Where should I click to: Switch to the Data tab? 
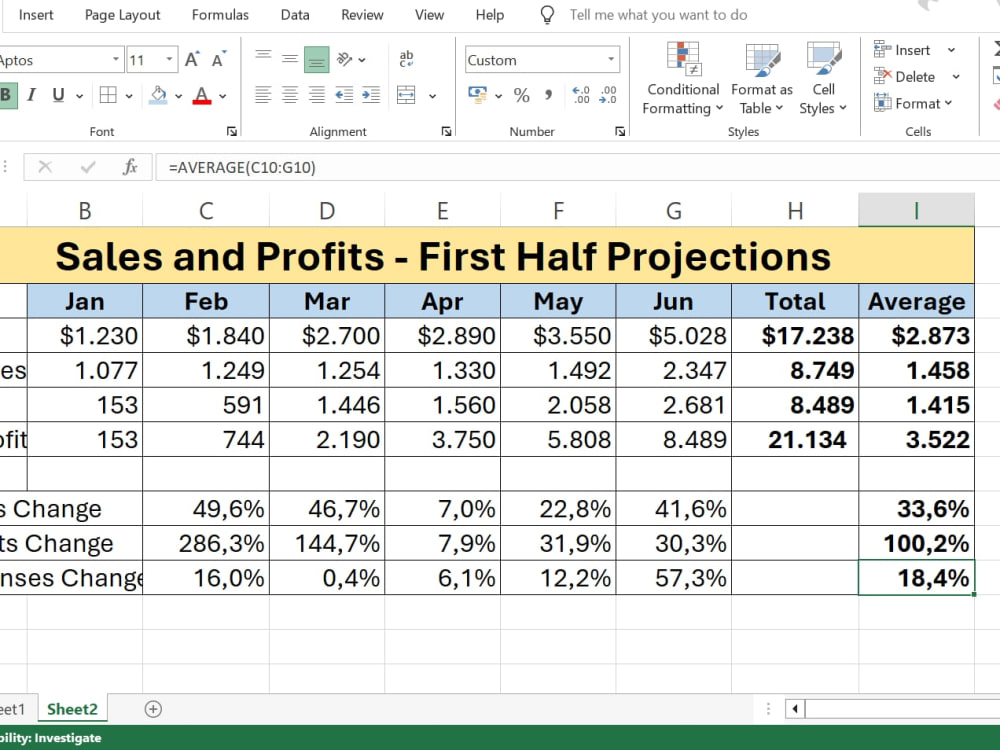pos(295,15)
